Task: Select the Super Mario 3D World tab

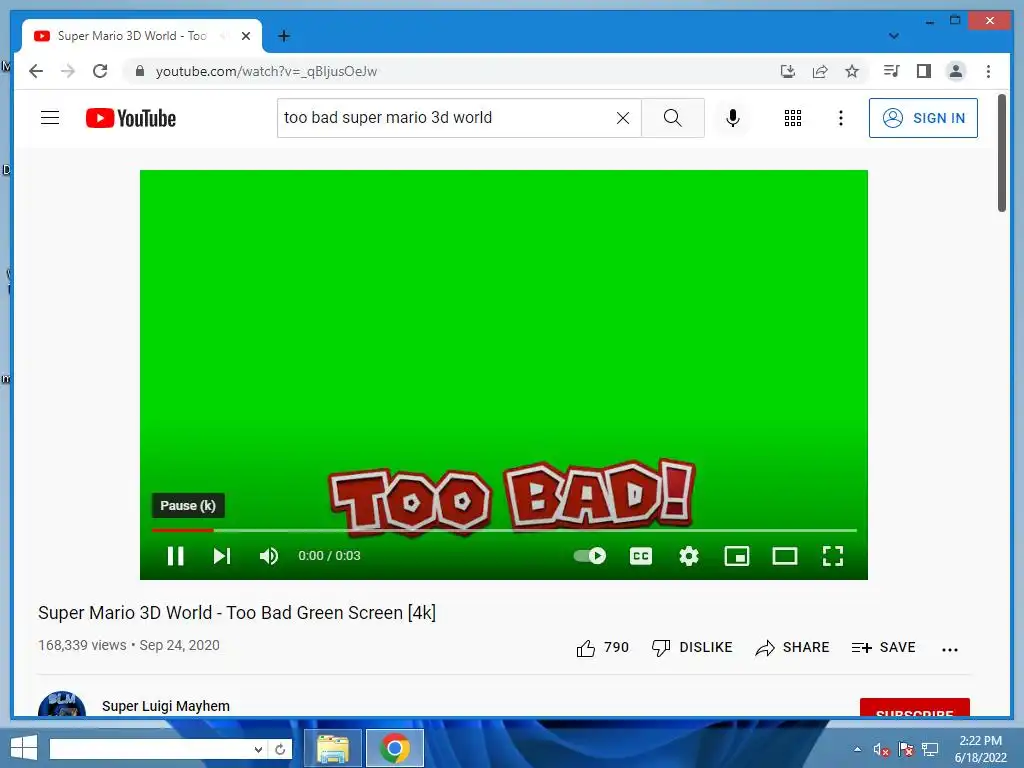Action: click(x=132, y=36)
